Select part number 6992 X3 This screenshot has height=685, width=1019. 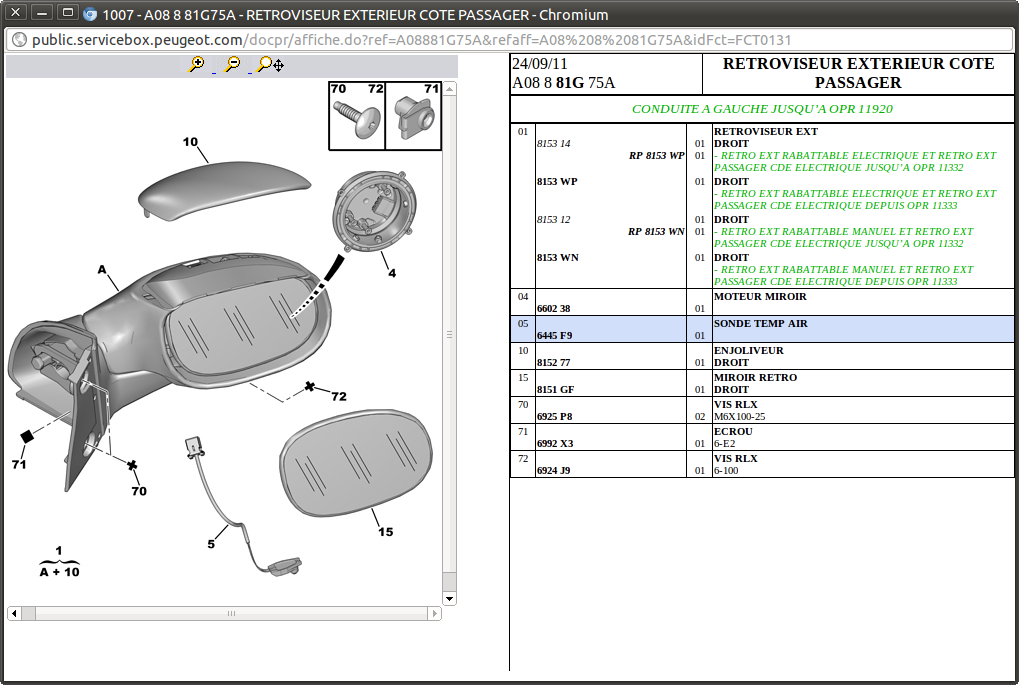(555, 443)
